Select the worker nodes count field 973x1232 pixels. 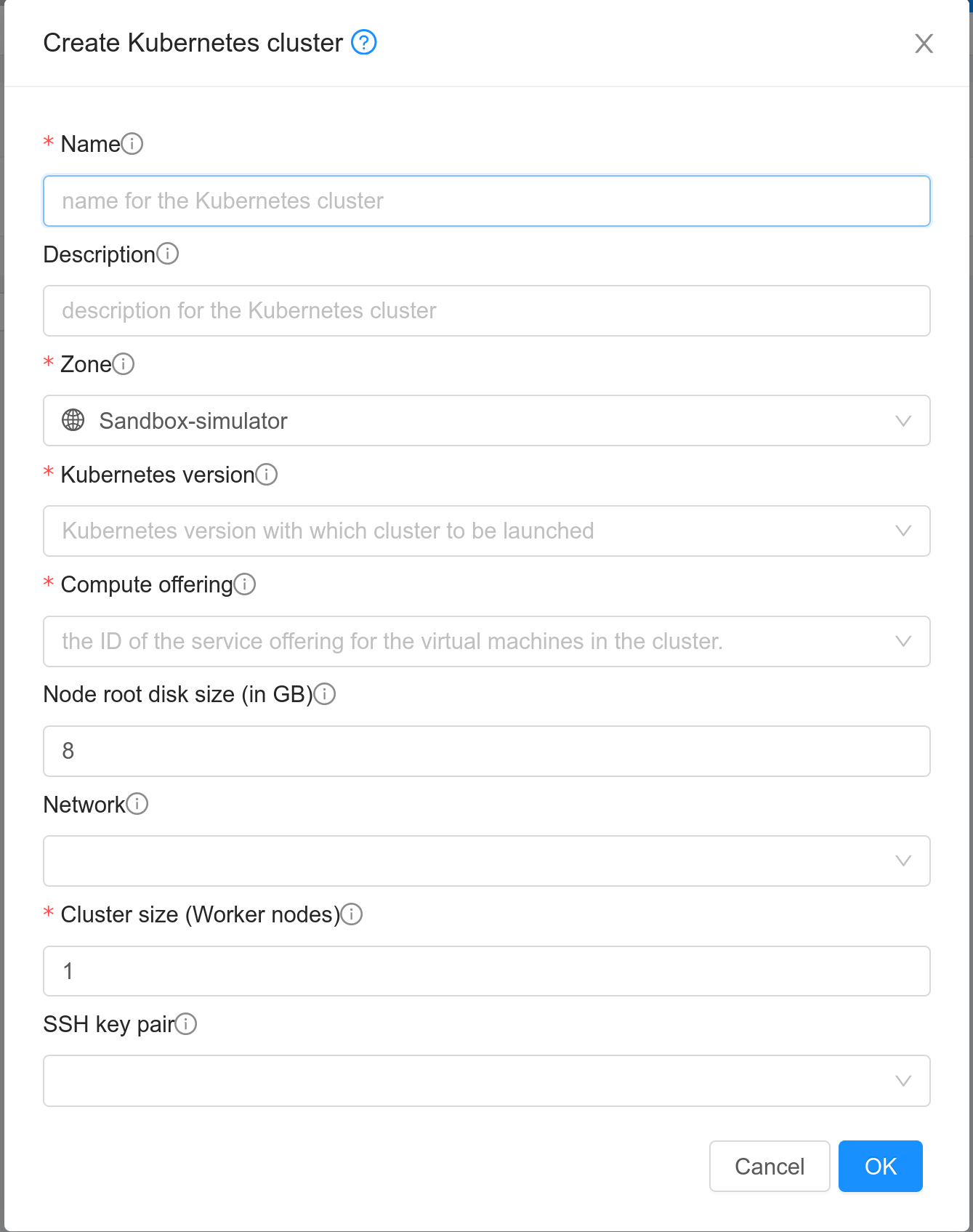point(486,971)
